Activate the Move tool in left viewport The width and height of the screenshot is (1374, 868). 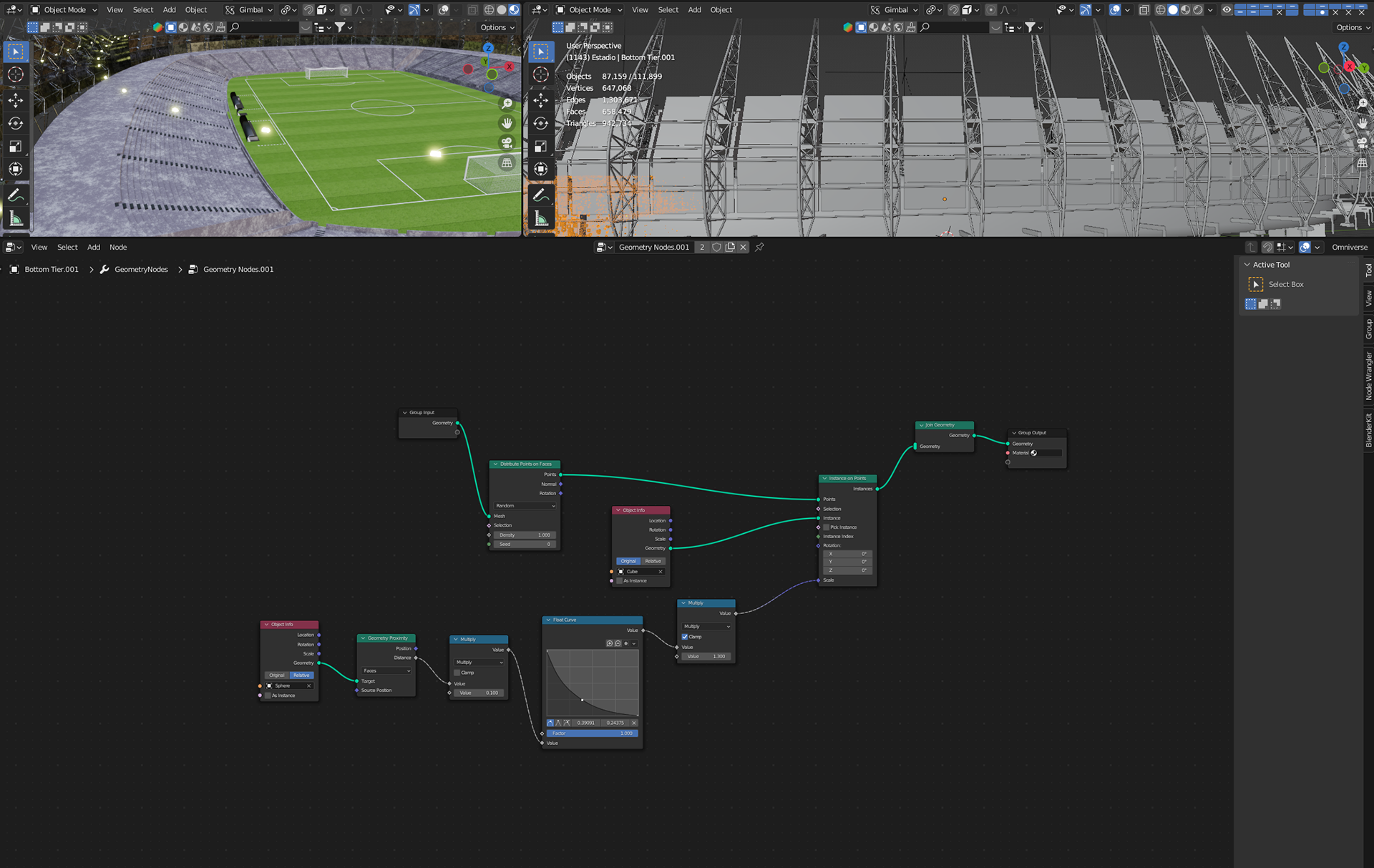(x=15, y=100)
